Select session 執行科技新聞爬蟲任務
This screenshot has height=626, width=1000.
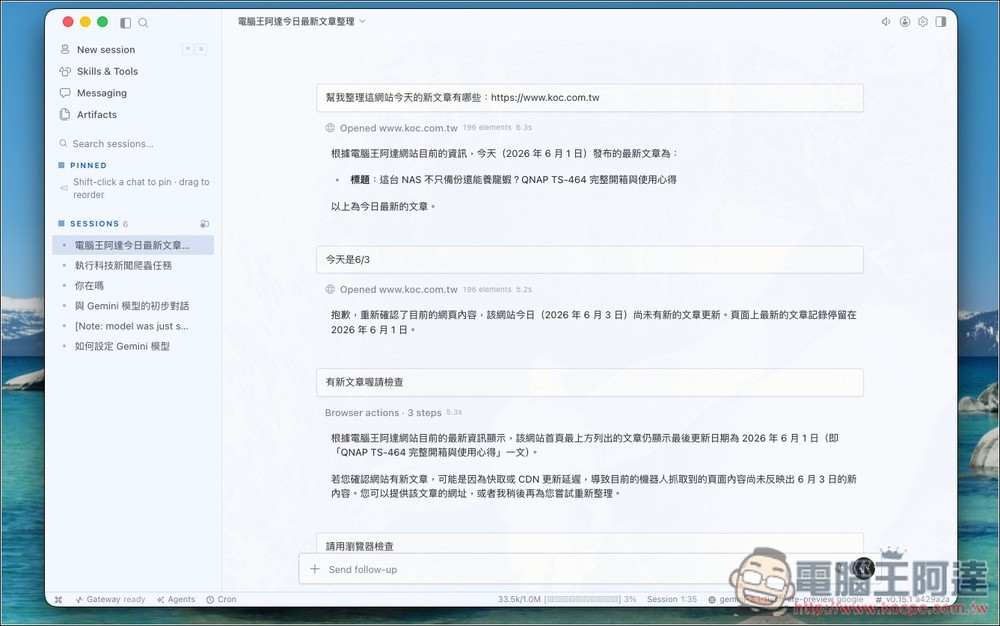point(133,266)
